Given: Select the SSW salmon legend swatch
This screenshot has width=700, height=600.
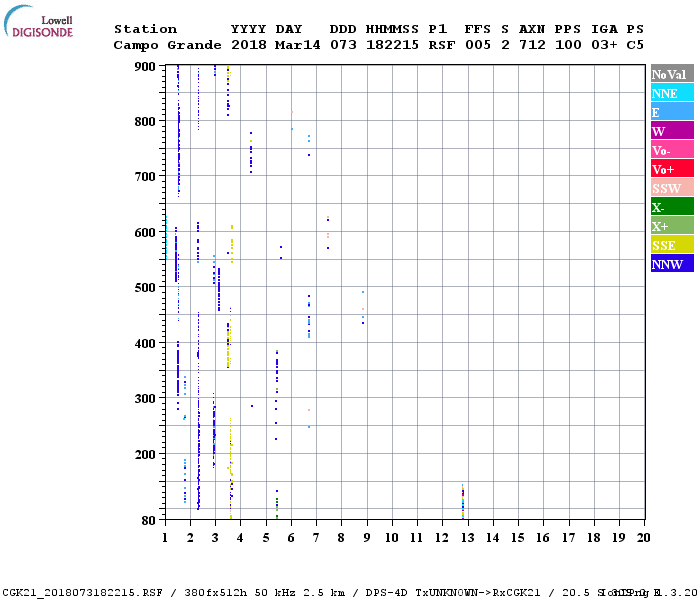Looking at the screenshot, I should (672, 188).
